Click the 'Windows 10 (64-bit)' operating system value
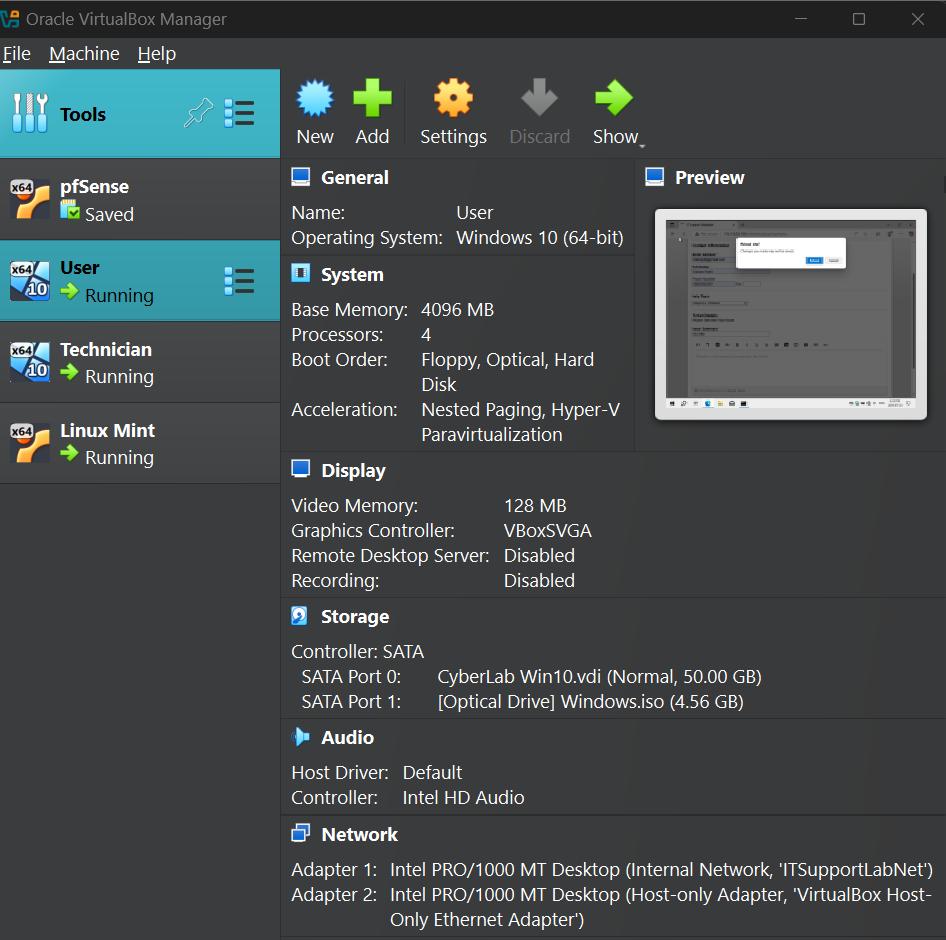946x940 pixels. point(540,238)
